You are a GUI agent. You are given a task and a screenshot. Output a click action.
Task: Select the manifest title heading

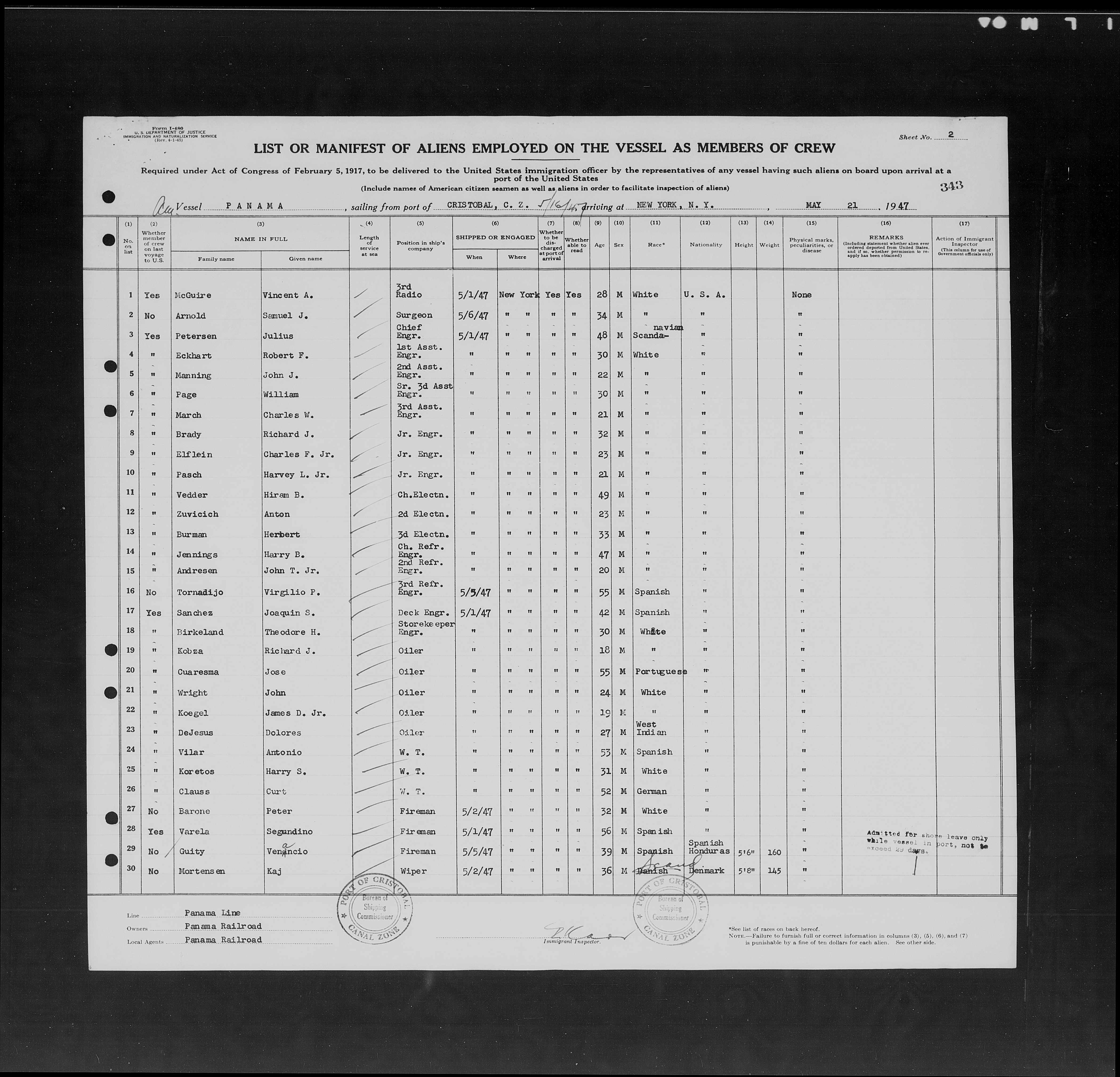coord(544,148)
